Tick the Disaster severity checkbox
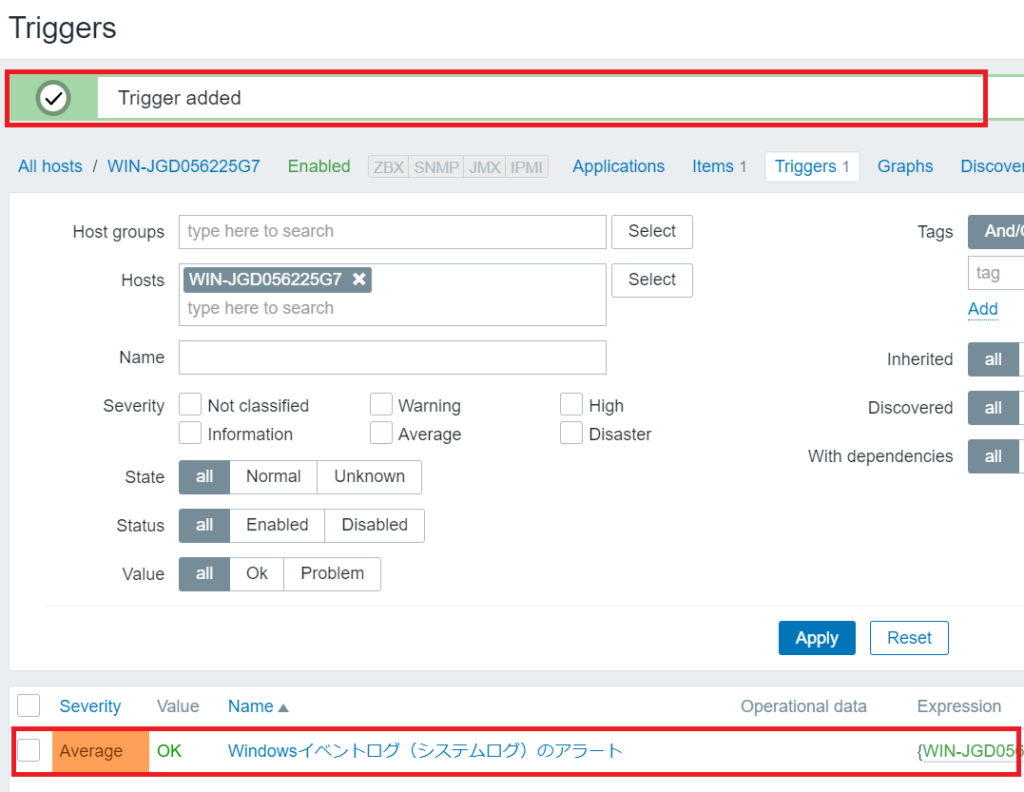The width and height of the screenshot is (1024, 792). tap(571, 434)
